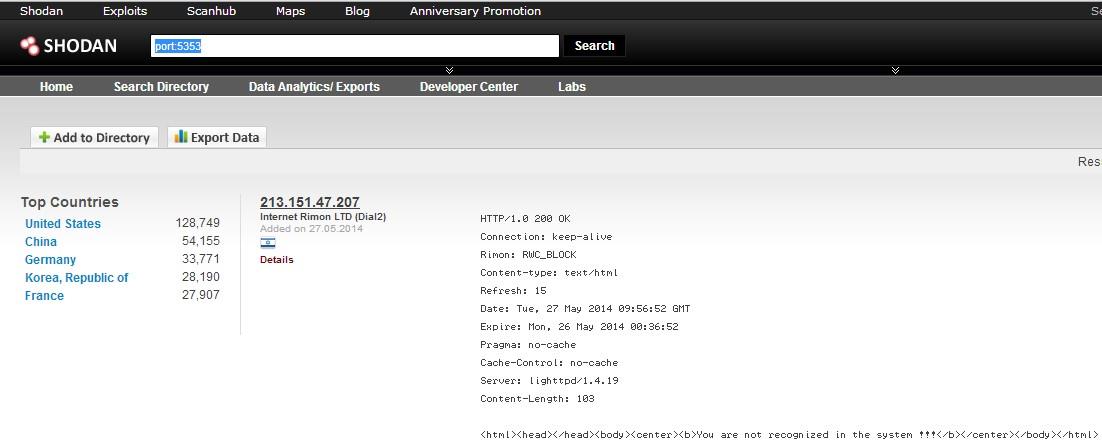
Task: Select the Developer Center tab
Action: (468, 87)
